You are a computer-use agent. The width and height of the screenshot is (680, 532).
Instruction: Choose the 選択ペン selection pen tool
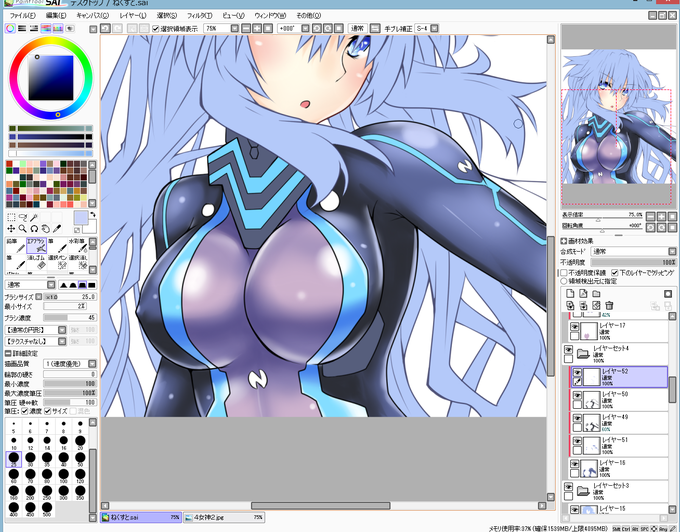[x=57, y=262]
